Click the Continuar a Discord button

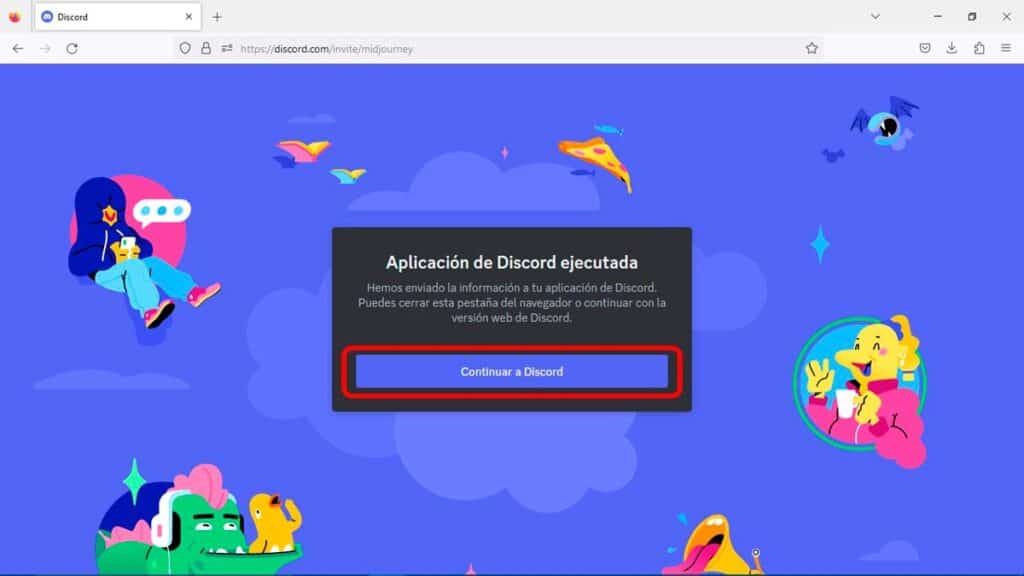click(x=511, y=372)
